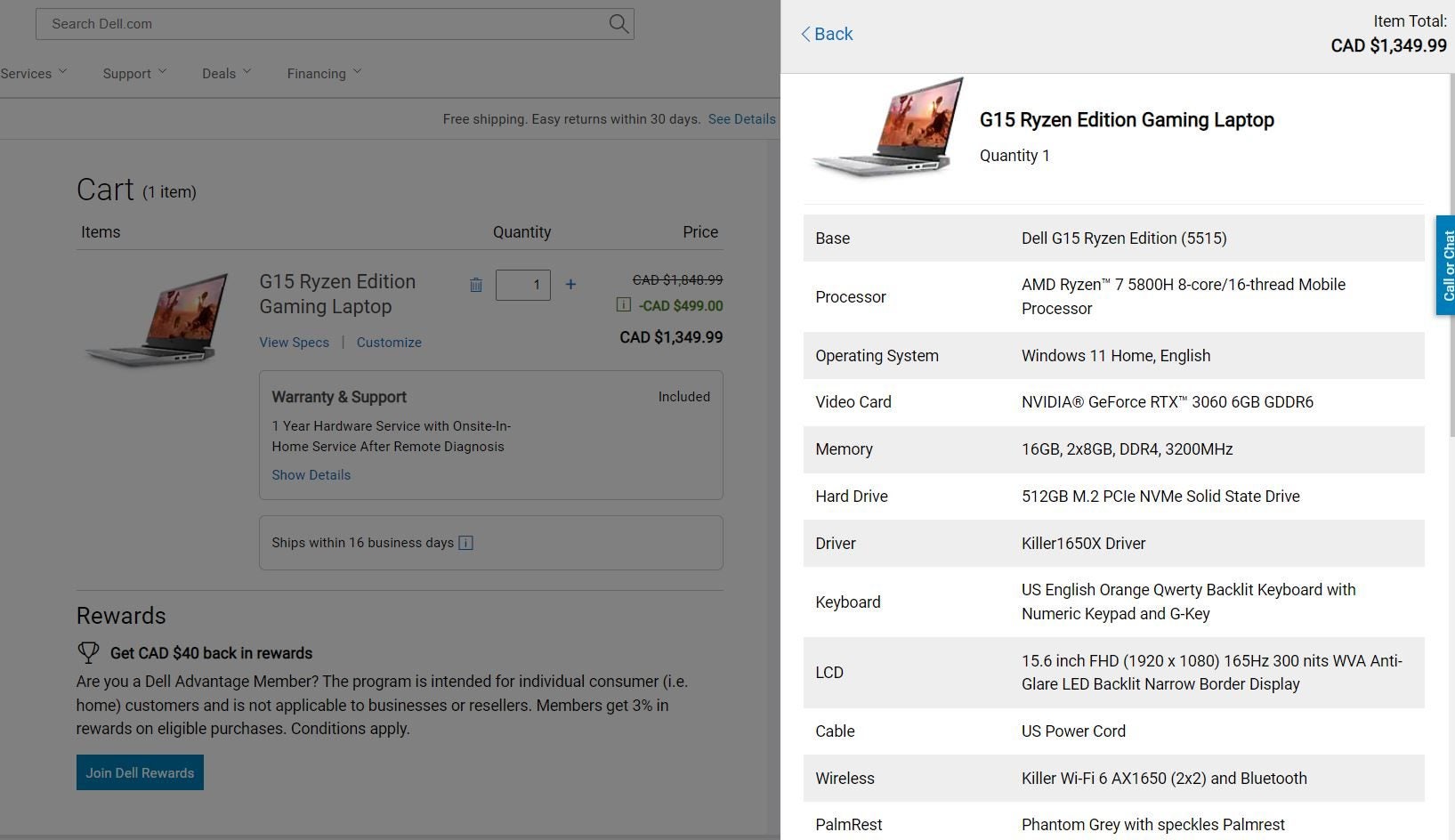Viewport: 1455px width, 840px height.
Task: Click the Quantity 1 label in specs panel
Action: tap(1014, 156)
